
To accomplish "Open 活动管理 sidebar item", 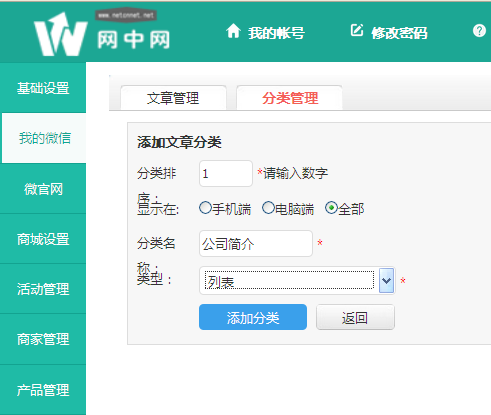I will click(43, 289).
